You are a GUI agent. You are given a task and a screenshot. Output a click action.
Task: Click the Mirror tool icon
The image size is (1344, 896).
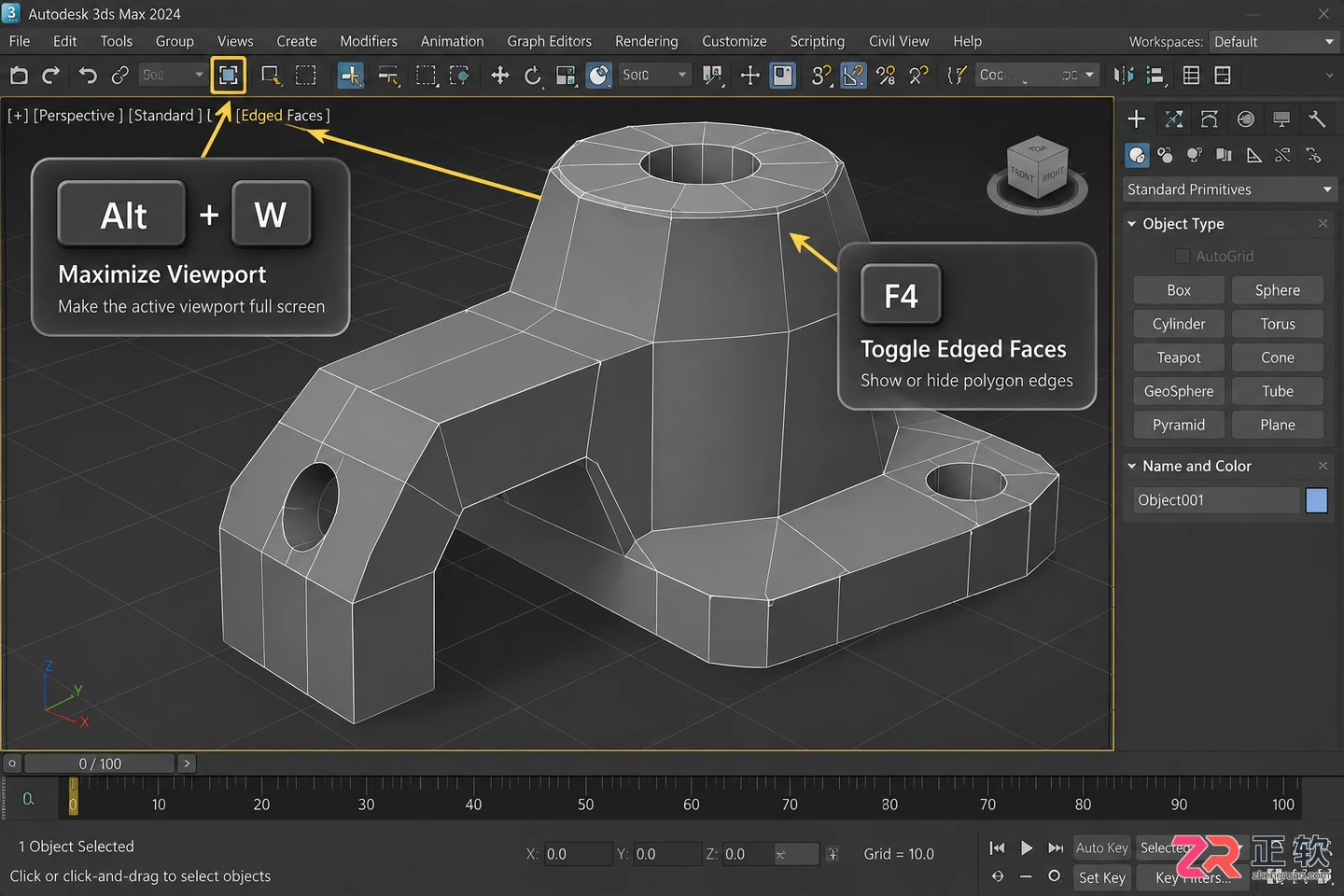tap(1124, 76)
